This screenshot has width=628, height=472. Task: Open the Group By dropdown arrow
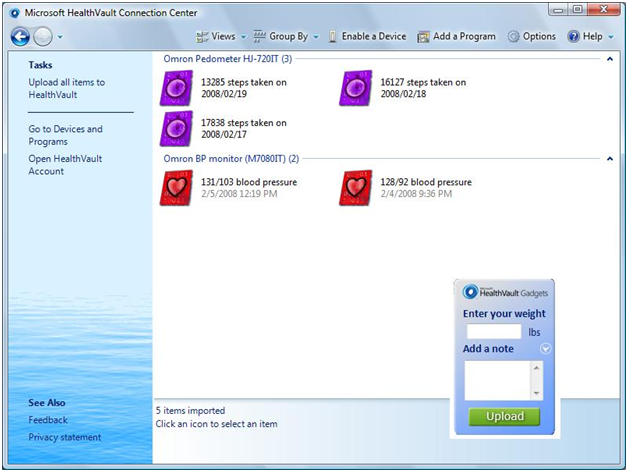coord(316,37)
